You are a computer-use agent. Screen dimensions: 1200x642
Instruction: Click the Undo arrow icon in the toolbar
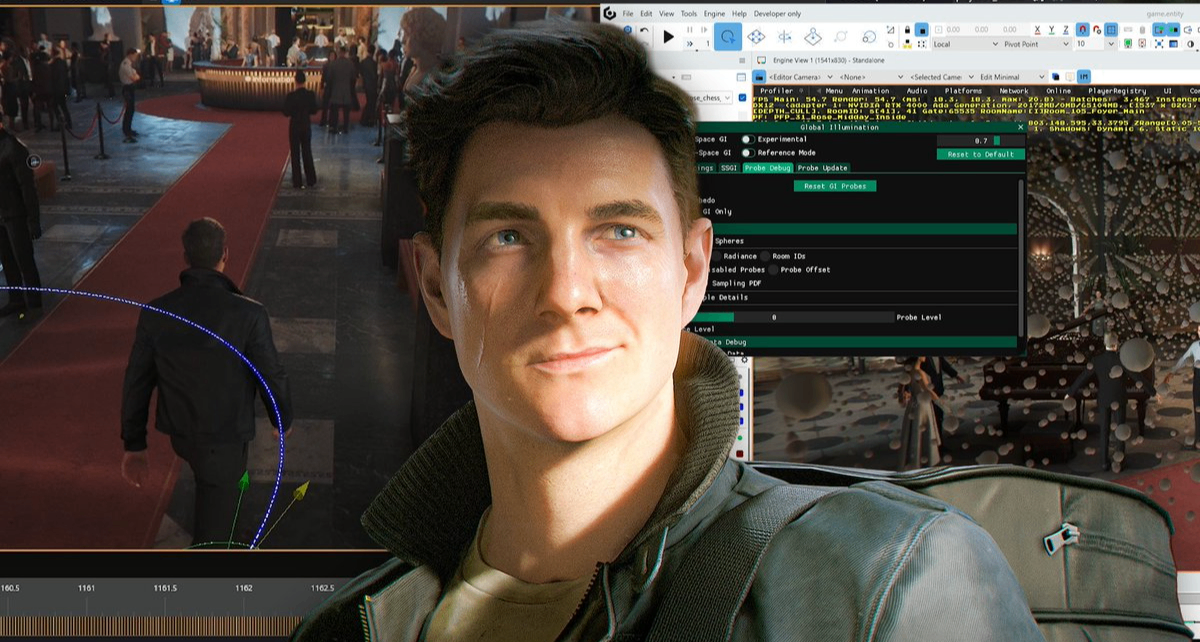[644, 30]
